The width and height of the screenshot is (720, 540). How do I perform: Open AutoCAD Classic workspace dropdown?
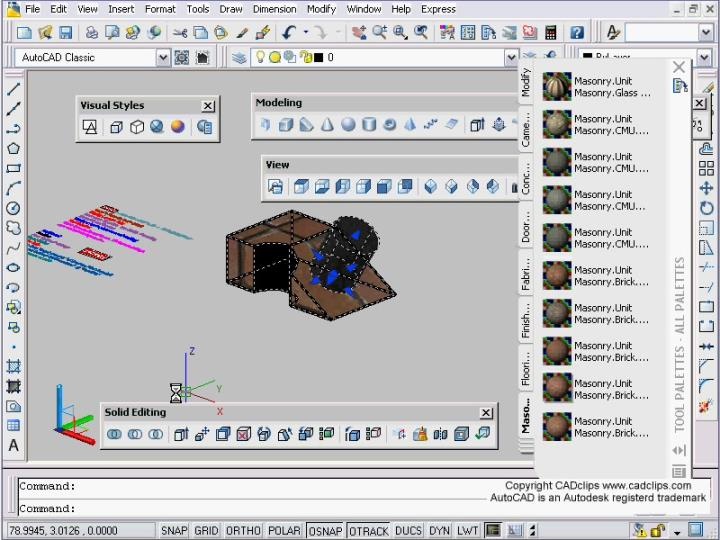(163, 57)
